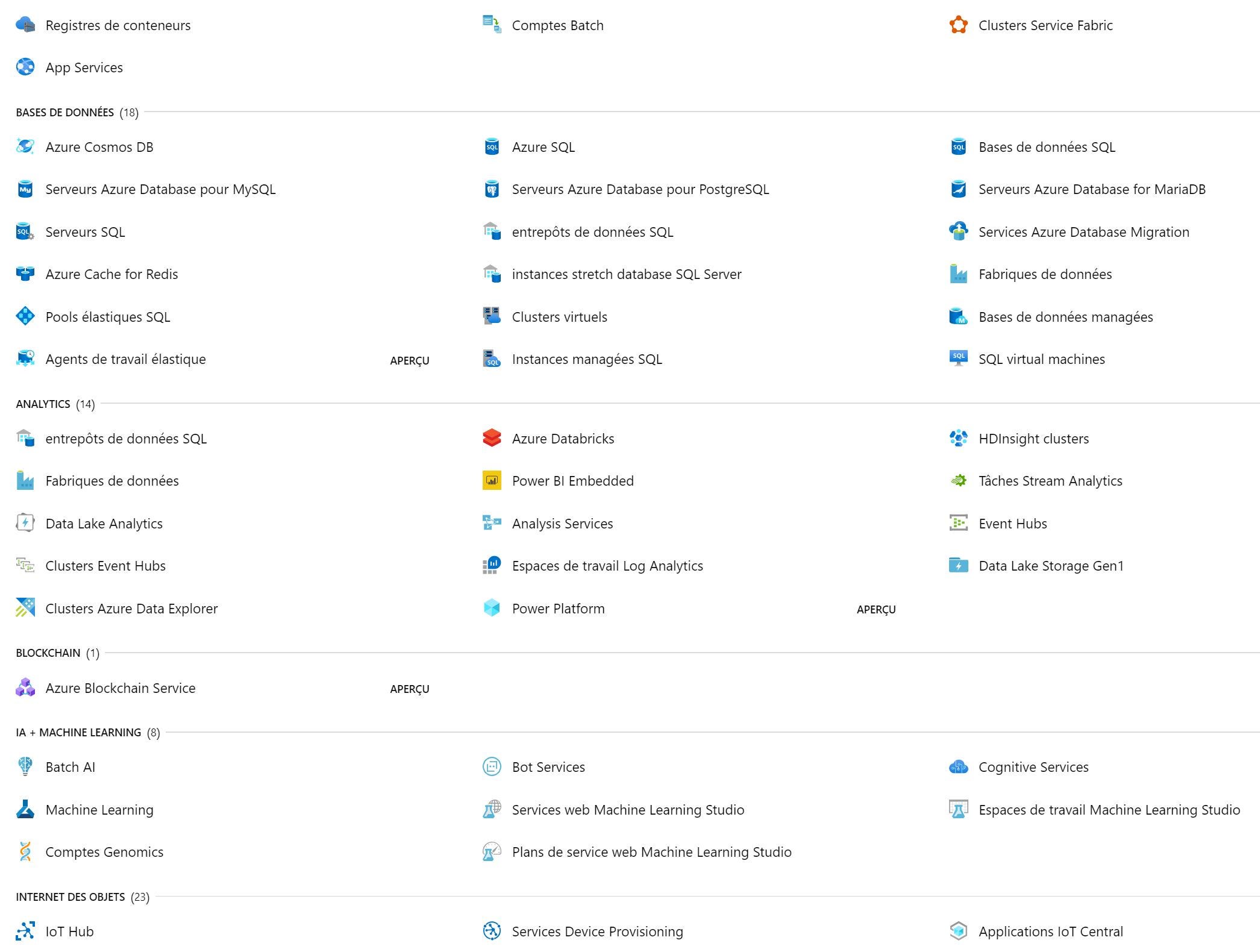The width and height of the screenshot is (1260, 952).
Task: Open Applications IoT Central
Action: pyautogui.click(x=1050, y=932)
